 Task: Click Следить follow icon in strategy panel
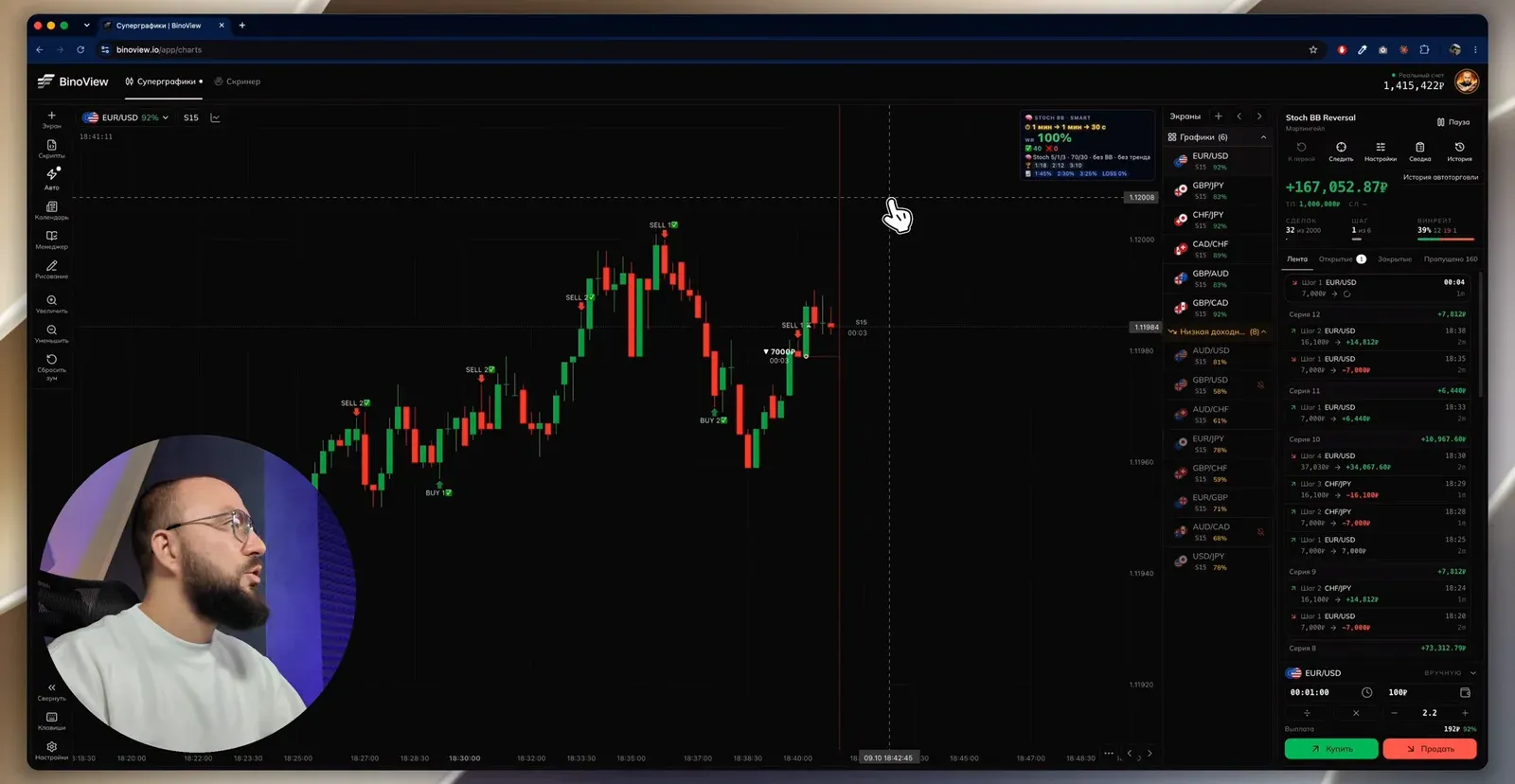[1341, 151]
